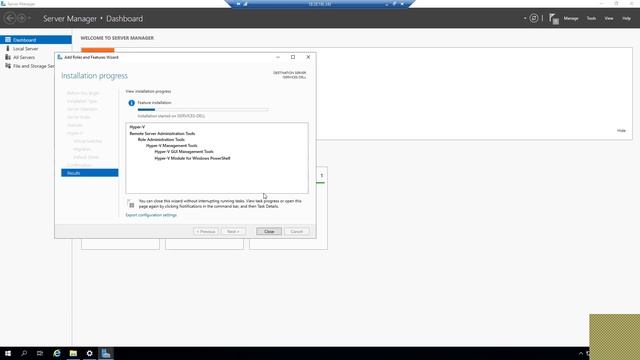Open the notifications flag icon
The image size is (640, 360).
pyautogui.click(x=553, y=18)
